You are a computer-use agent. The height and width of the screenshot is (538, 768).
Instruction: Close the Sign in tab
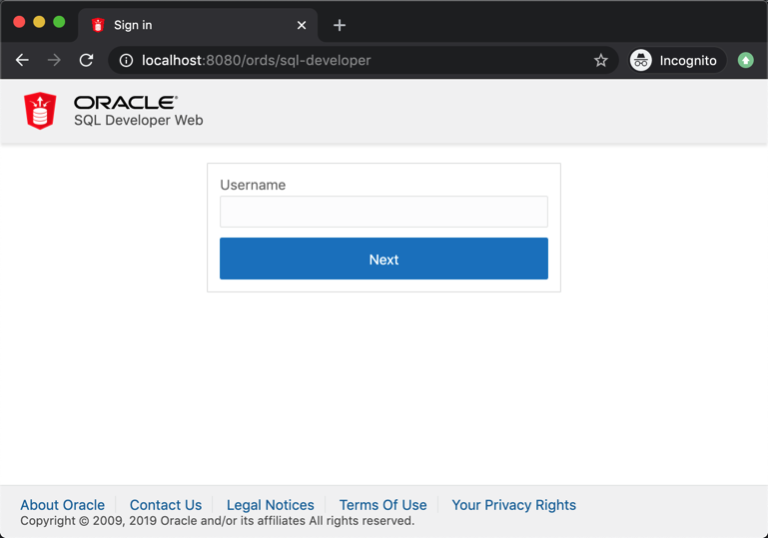(301, 25)
